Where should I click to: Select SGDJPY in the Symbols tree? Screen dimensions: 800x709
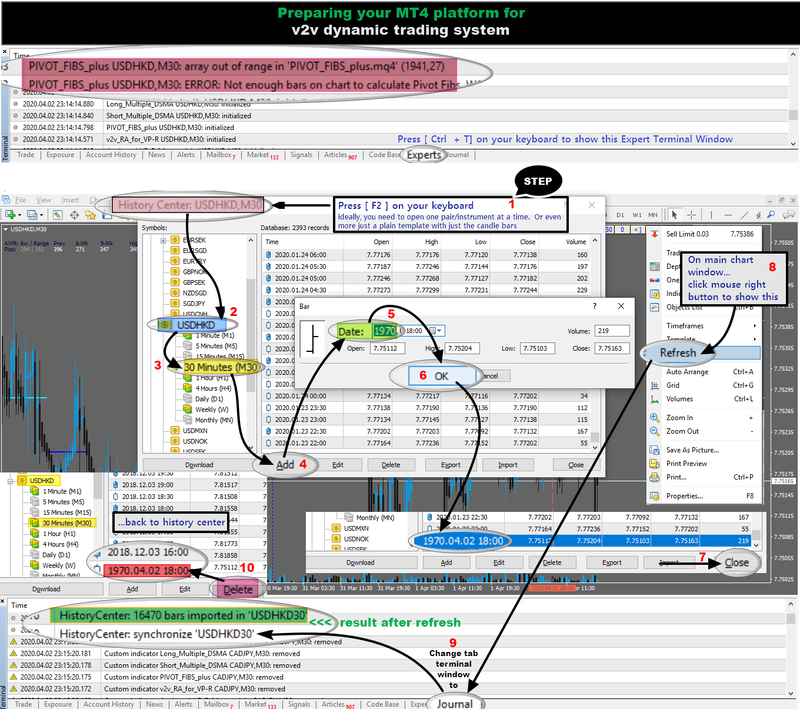pos(195,303)
